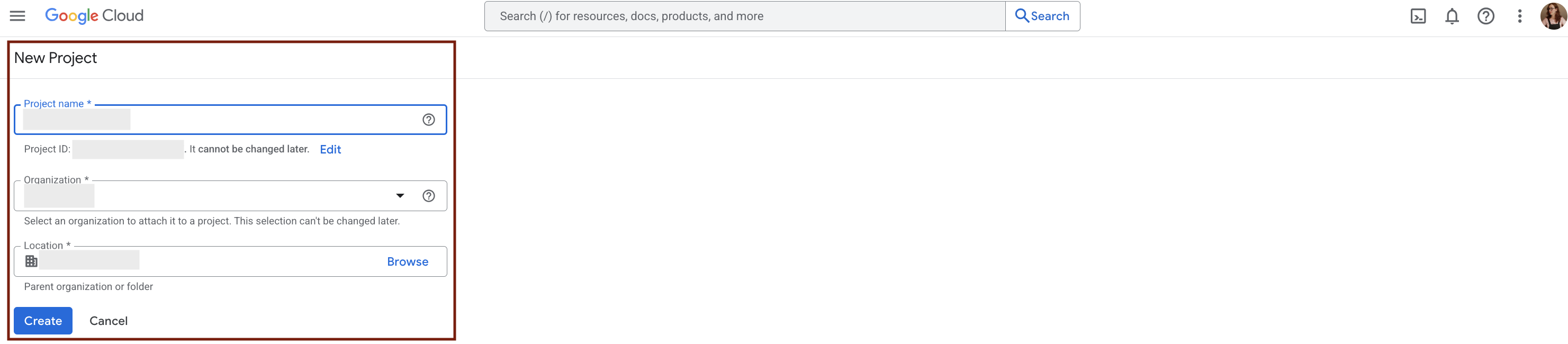Cancel creating the new project

pos(109,320)
